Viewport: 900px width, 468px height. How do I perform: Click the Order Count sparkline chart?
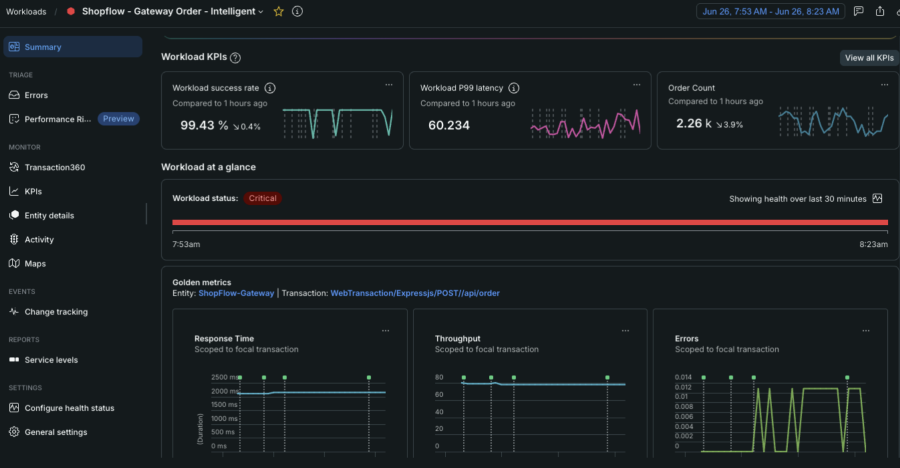(x=833, y=121)
